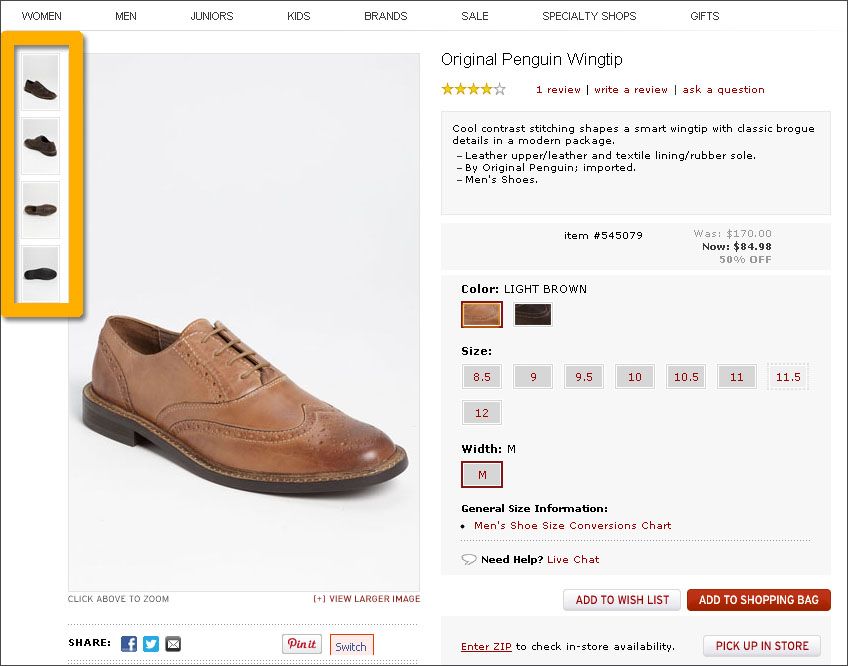Share product via Twitter icon
848x666 pixels.
point(151,644)
